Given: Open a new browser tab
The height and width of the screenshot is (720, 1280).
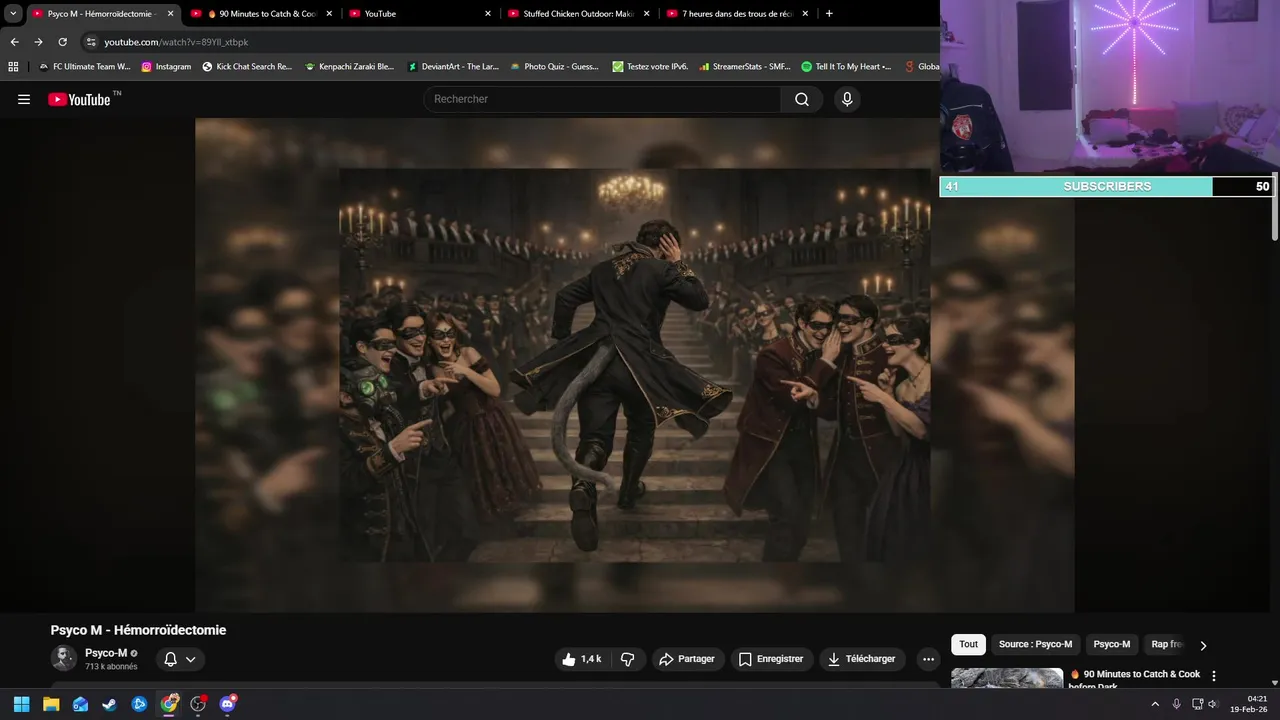Looking at the screenshot, I should 829,13.
